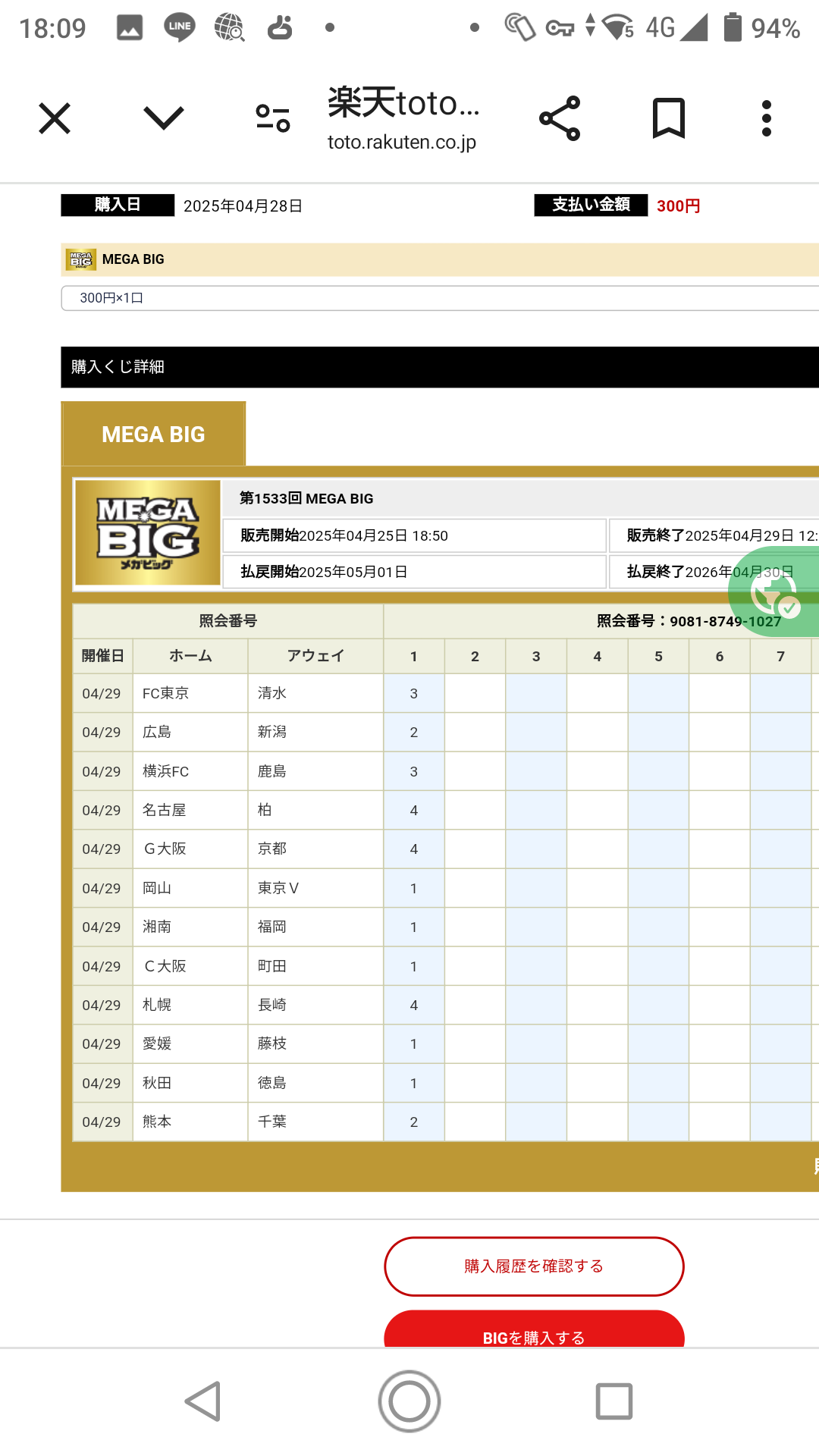Select the 福岡 away team cell

pos(315,927)
